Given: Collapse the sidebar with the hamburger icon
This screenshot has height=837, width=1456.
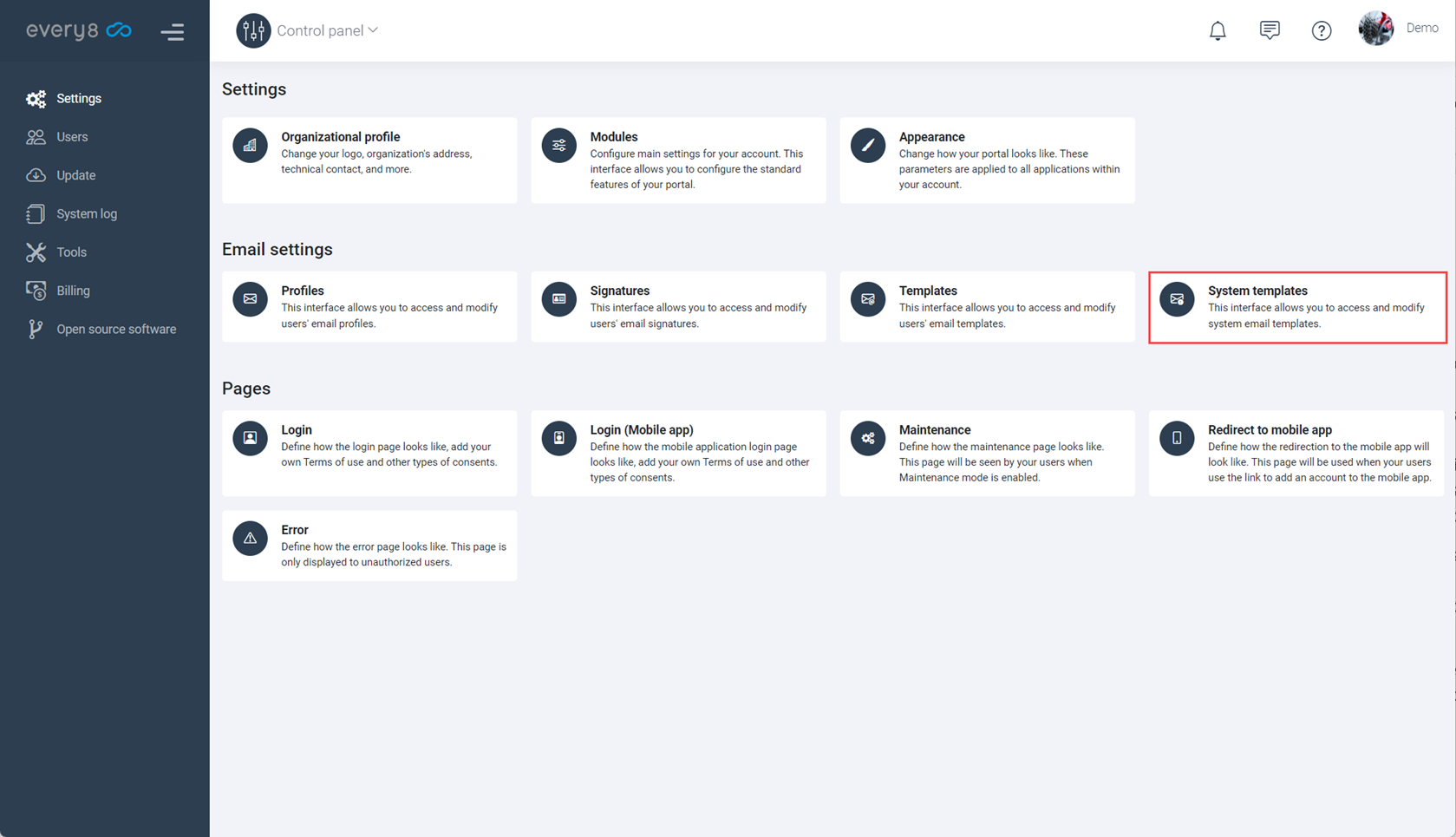Looking at the screenshot, I should pyautogui.click(x=173, y=31).
